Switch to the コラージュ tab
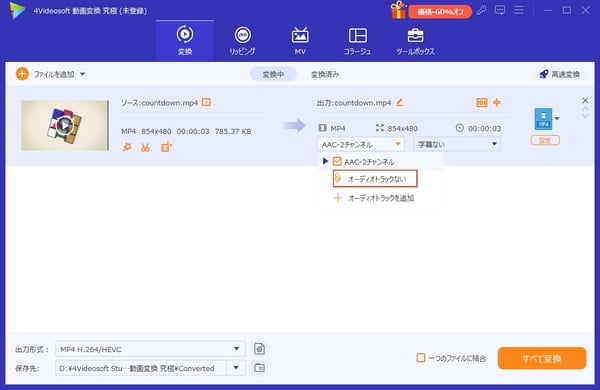Image resolution: width=600 pixels, height=390 pixels. (357, 41)
